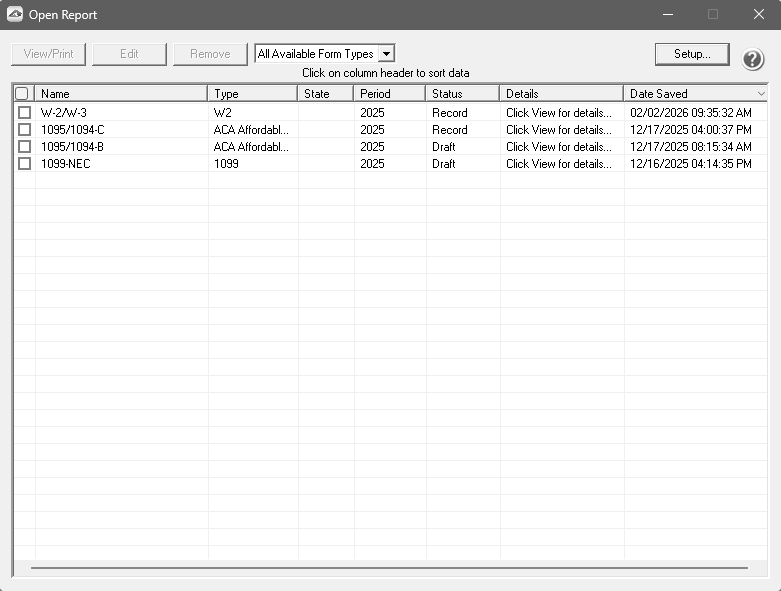Screen dimensions: 781x591
Task: Click the Edit button
Action: [129, 54]
